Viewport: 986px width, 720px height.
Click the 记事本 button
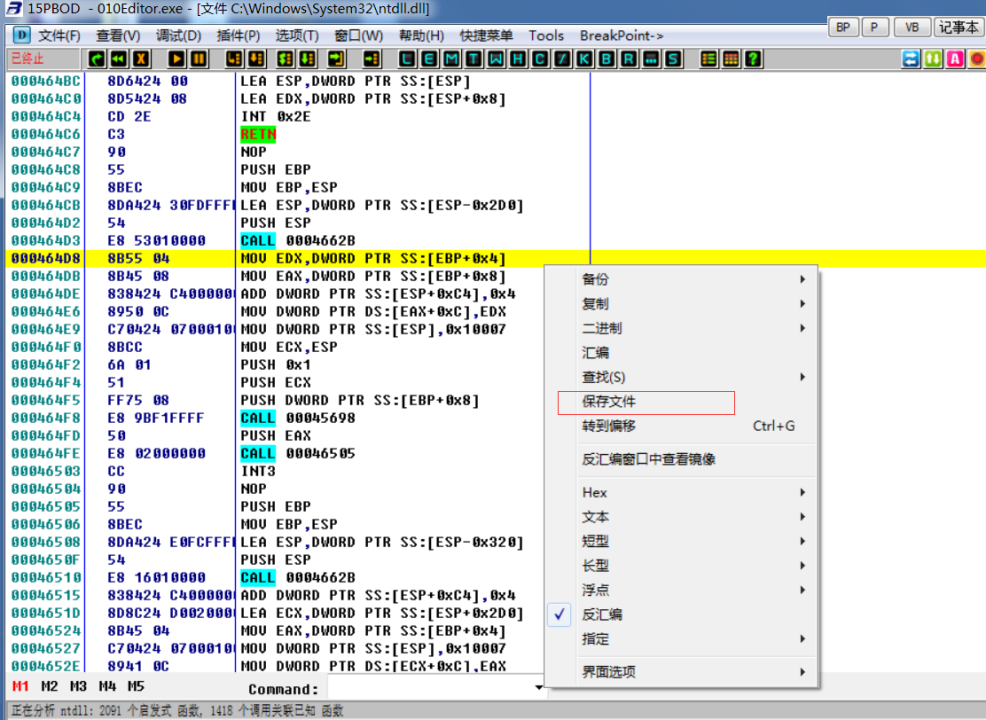958,27
